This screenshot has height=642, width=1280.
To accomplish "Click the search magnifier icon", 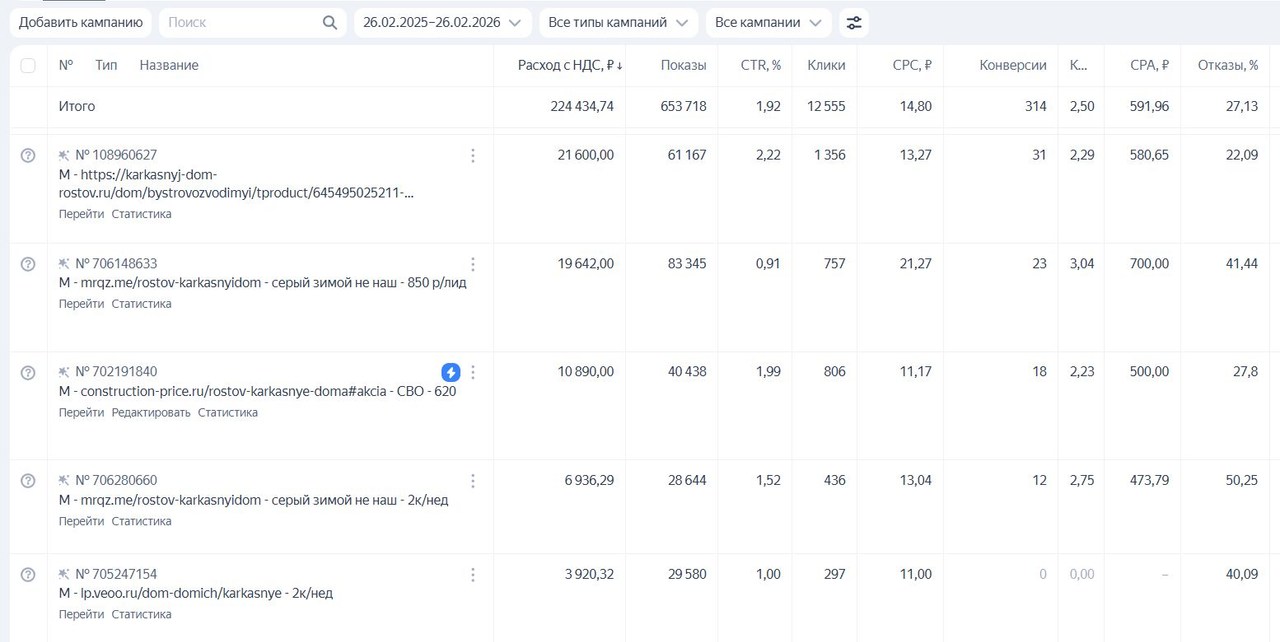I will point(330,23).
